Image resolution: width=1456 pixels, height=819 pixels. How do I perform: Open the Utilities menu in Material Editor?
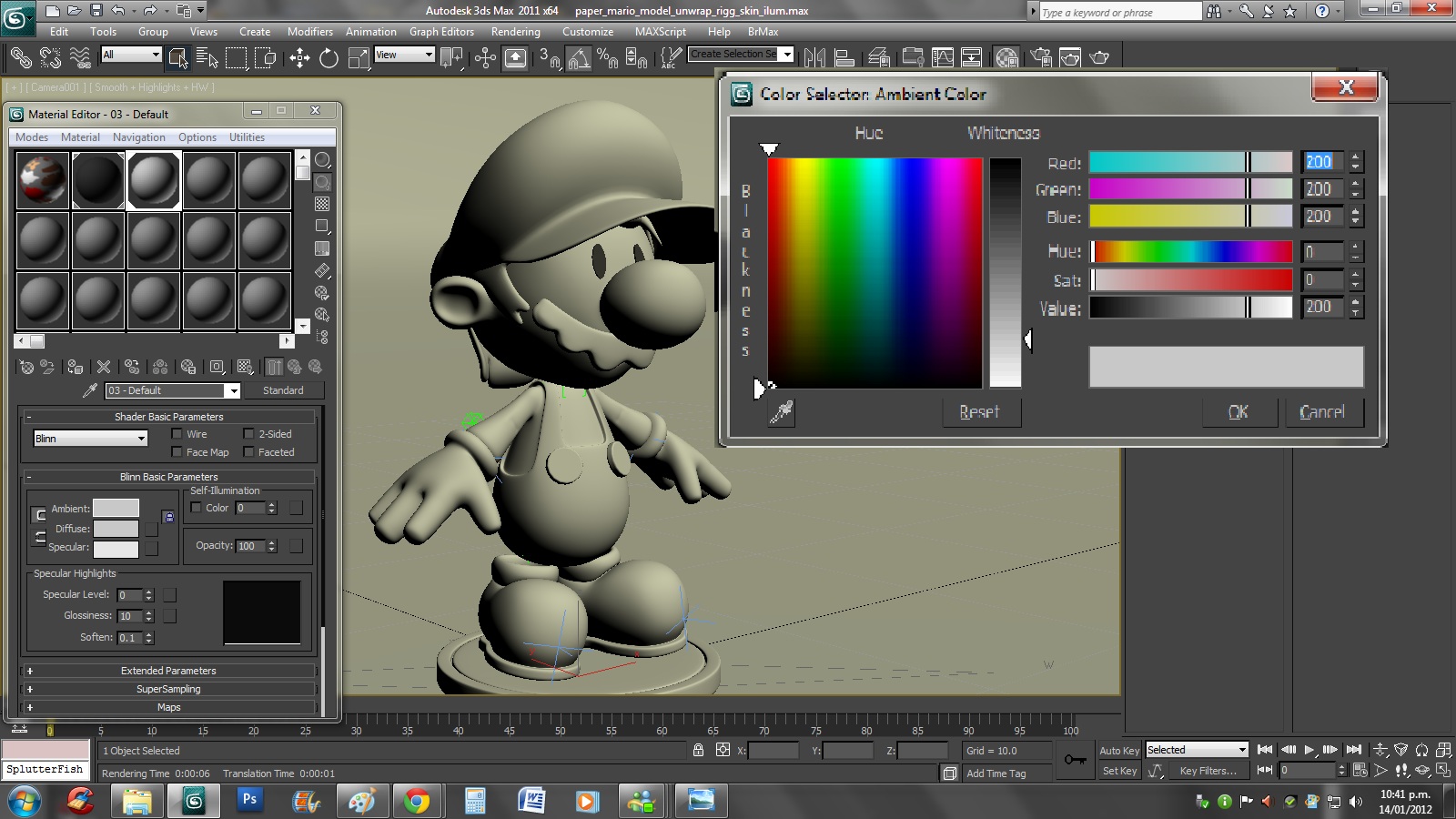pos(247,137)
